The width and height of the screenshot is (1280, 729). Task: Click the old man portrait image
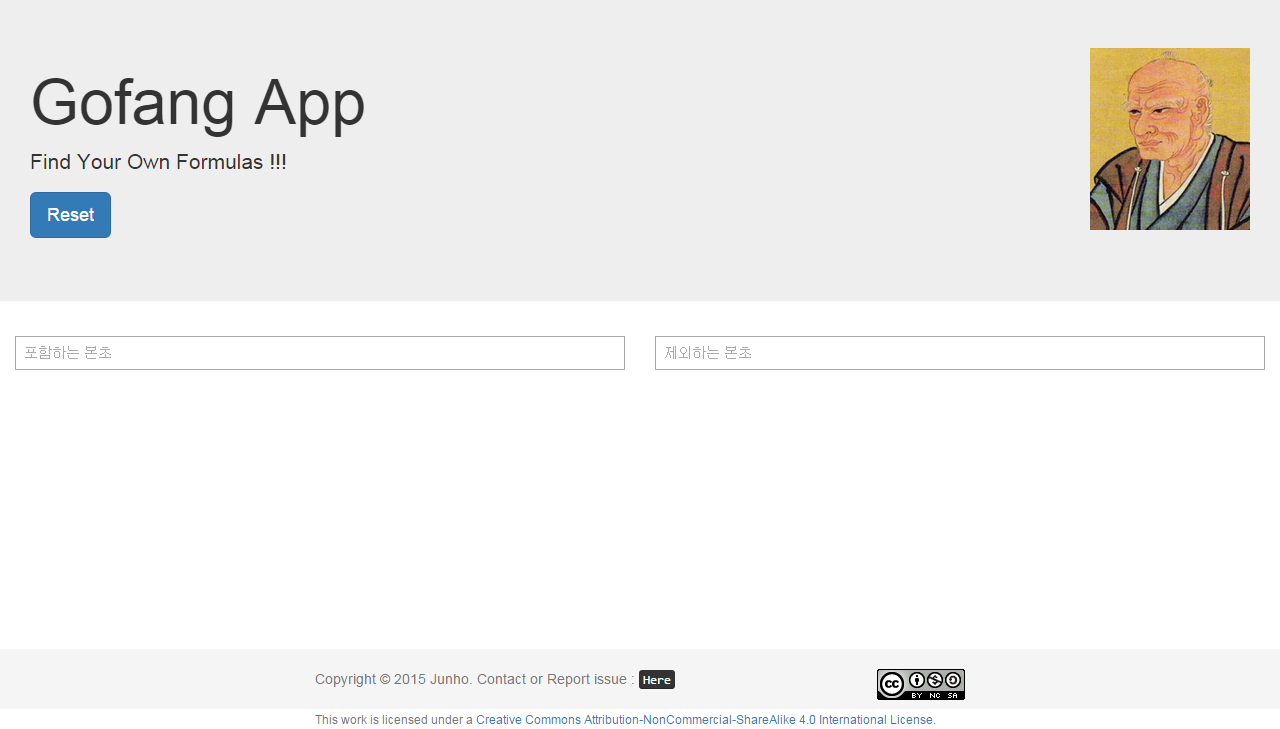click(1170, 139)
